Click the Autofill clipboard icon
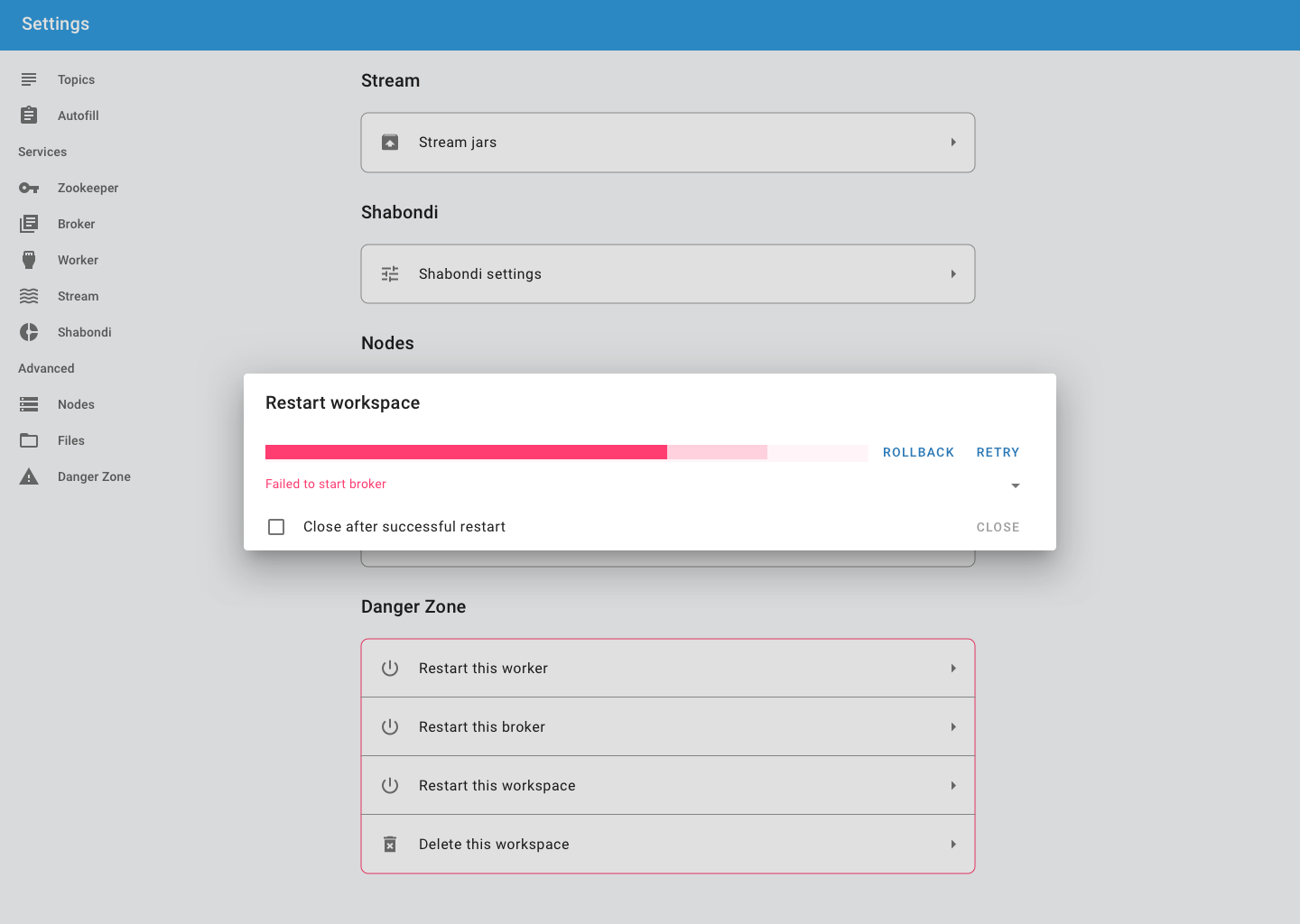The width and height of the screenshot is (1300, 924). click(29, 115)
